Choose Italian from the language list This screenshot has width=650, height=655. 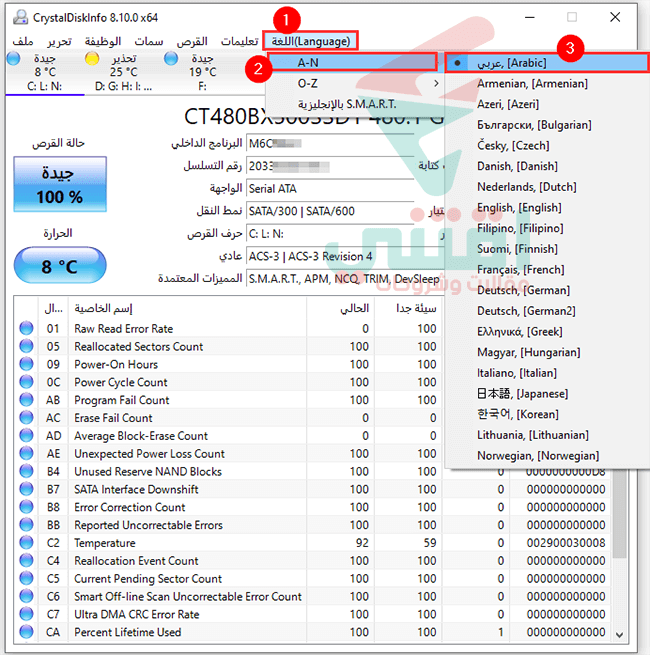(547, 373)
